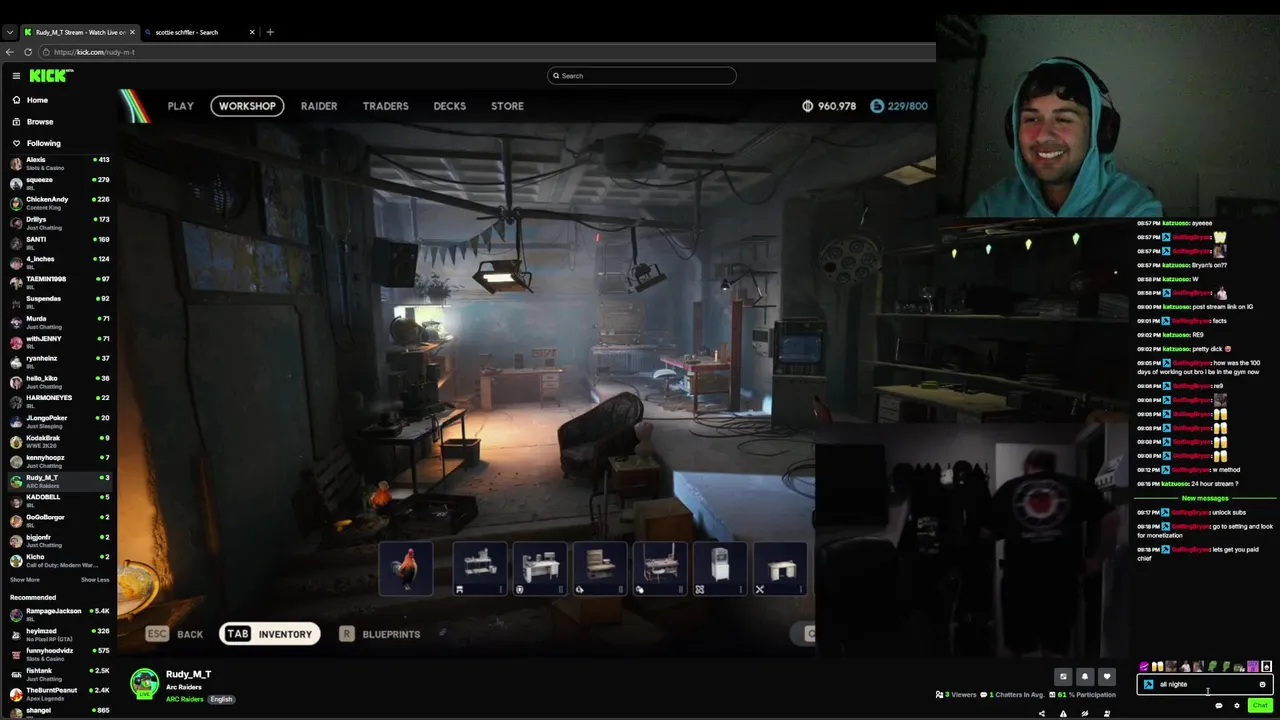1280x720 pixels.
Task: Click the ESC BACK button
Action: coord(174,634)
